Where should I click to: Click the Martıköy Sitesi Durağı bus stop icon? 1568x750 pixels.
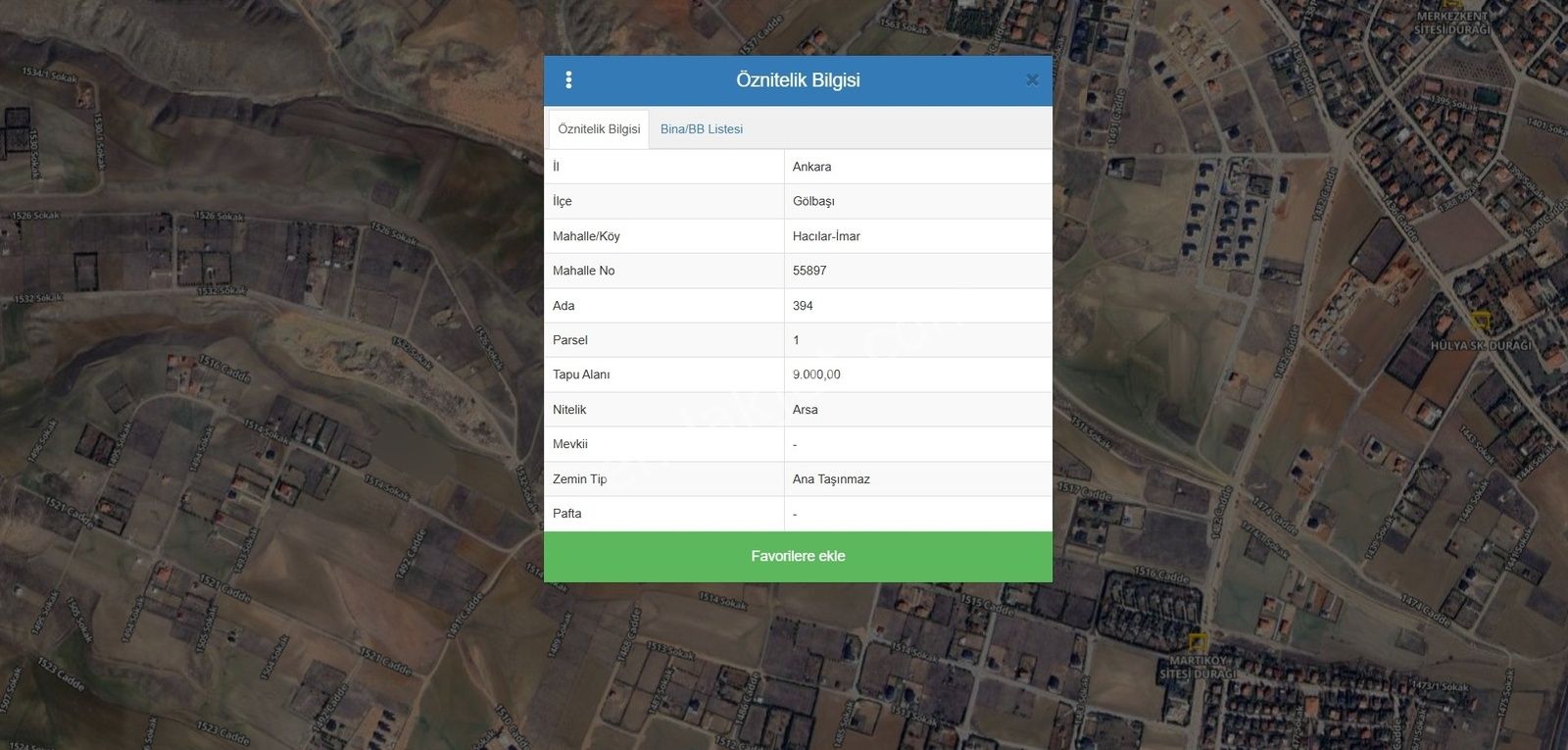click(x=1198, y=643)
